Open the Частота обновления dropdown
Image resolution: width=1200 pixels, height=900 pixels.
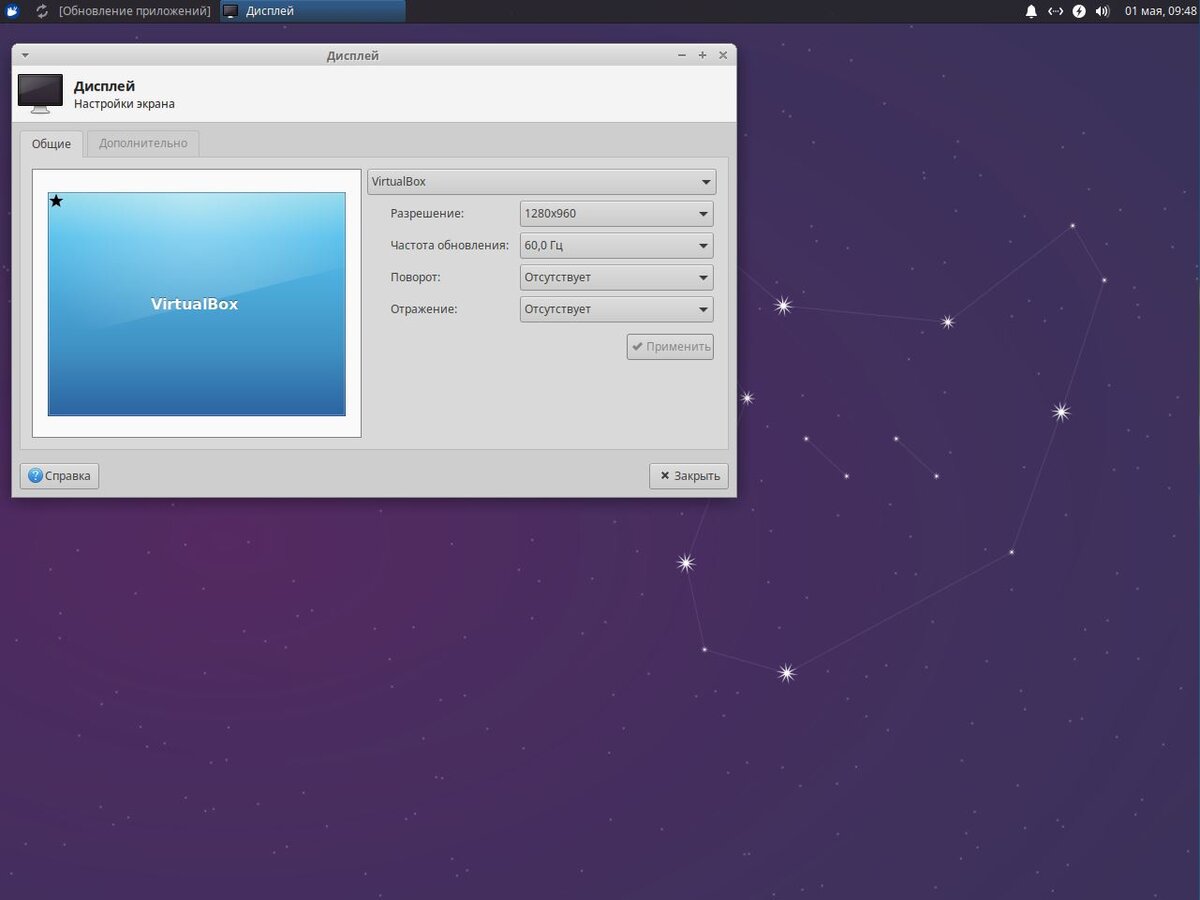point(616,245)
